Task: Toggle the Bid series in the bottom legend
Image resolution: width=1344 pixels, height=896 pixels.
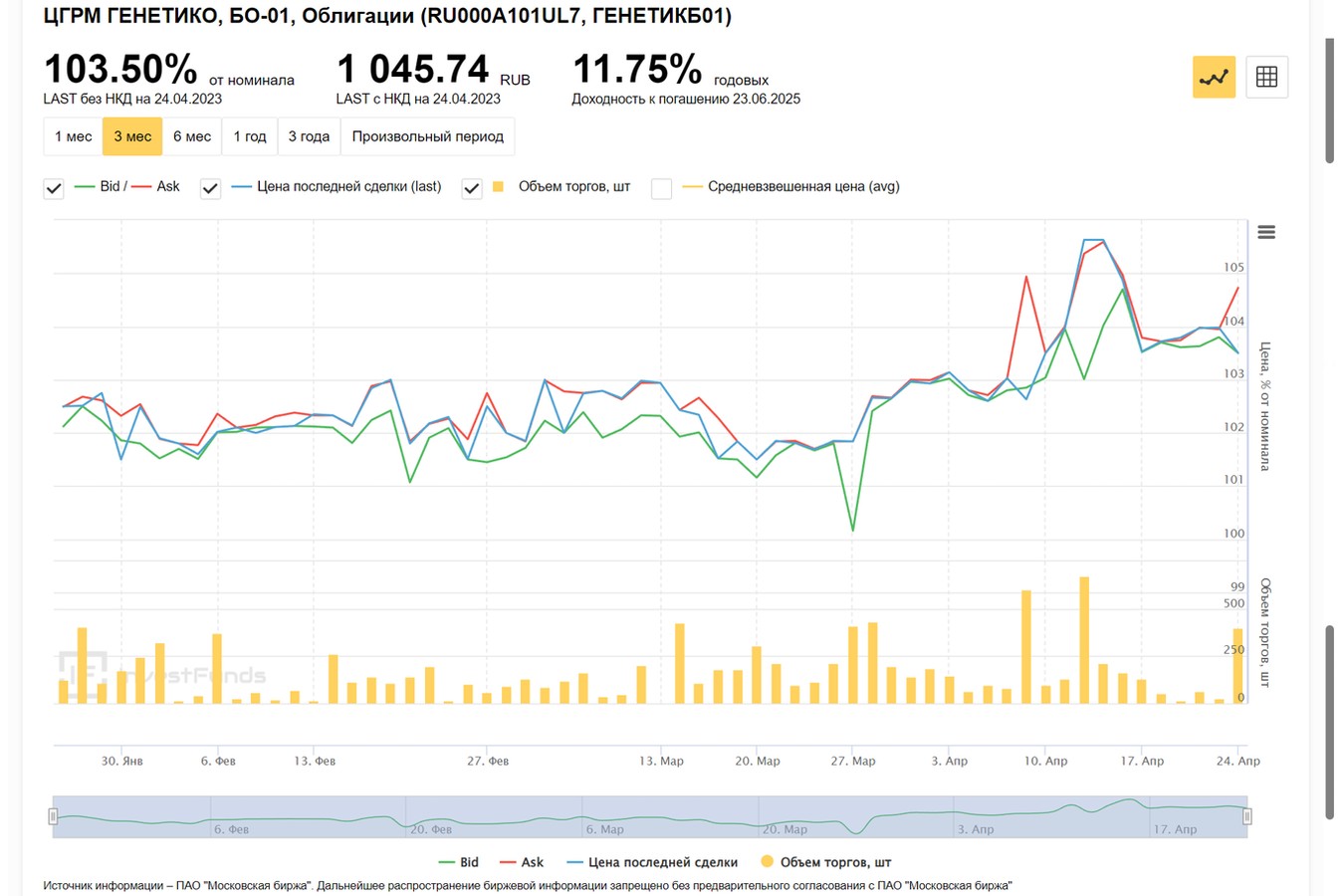Action: pyautogui.click(x=459, y=862)
